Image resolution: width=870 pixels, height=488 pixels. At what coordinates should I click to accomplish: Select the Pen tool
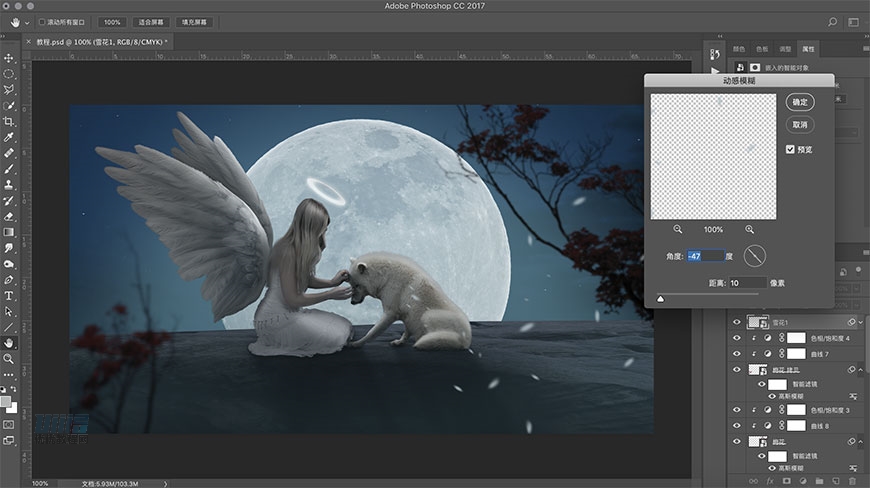(x=9, y=279)
